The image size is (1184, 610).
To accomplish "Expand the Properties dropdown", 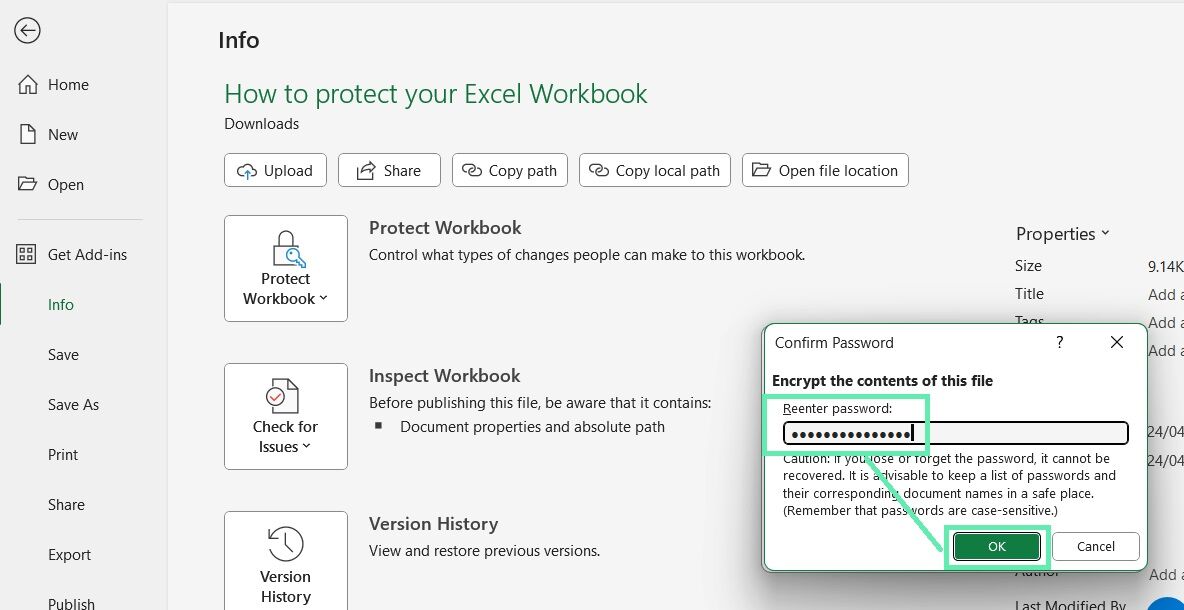I will 1062,234.
